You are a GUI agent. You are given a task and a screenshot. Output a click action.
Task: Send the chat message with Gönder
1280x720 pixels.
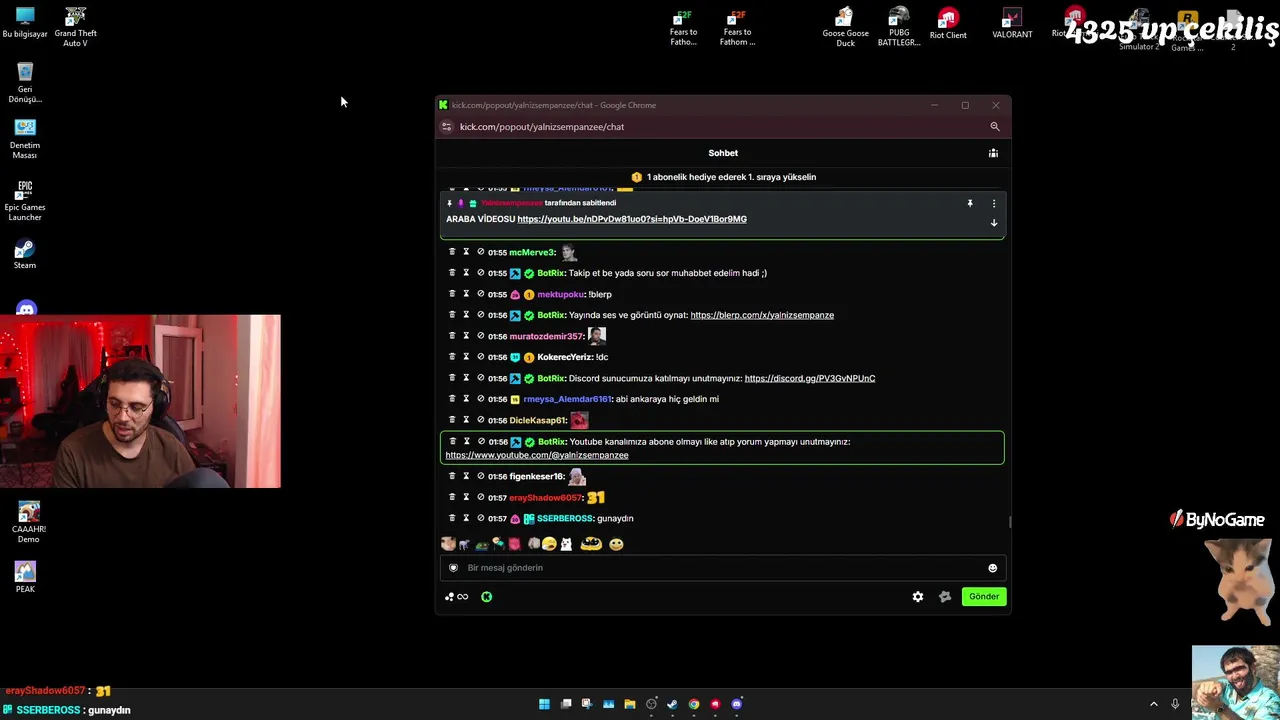coord(984,597)
